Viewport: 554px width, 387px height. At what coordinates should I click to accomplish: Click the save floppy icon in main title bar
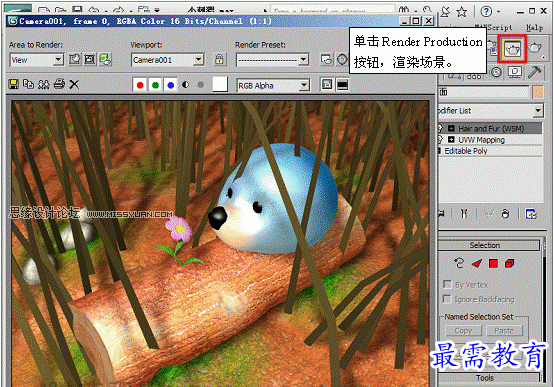(77, 10)
